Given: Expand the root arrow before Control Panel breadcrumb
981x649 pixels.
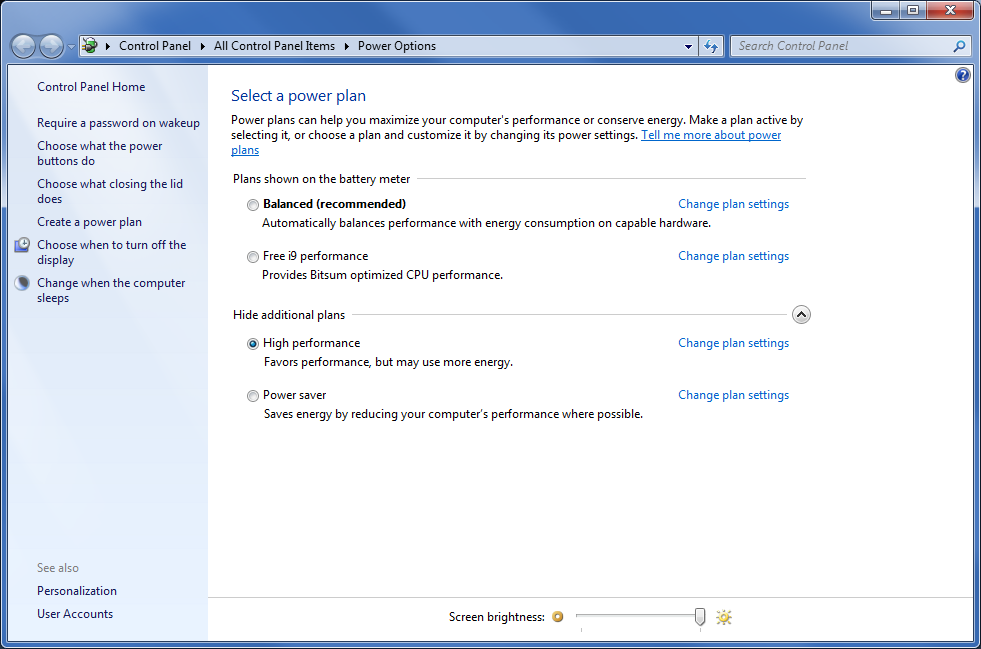Looking at the screenshot, I should click(x=108, y=46).
